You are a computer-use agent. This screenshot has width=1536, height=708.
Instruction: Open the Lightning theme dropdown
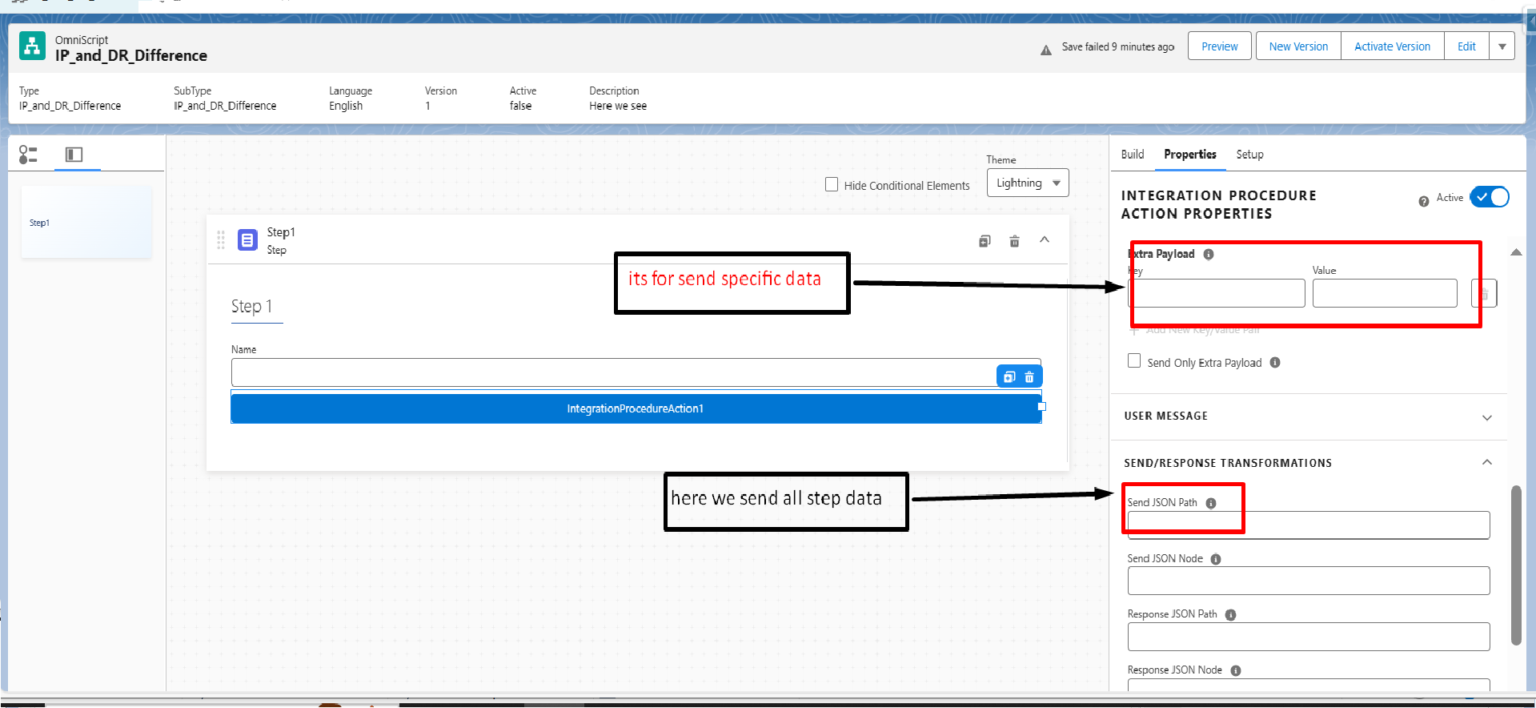click(x=1027, y=182)
